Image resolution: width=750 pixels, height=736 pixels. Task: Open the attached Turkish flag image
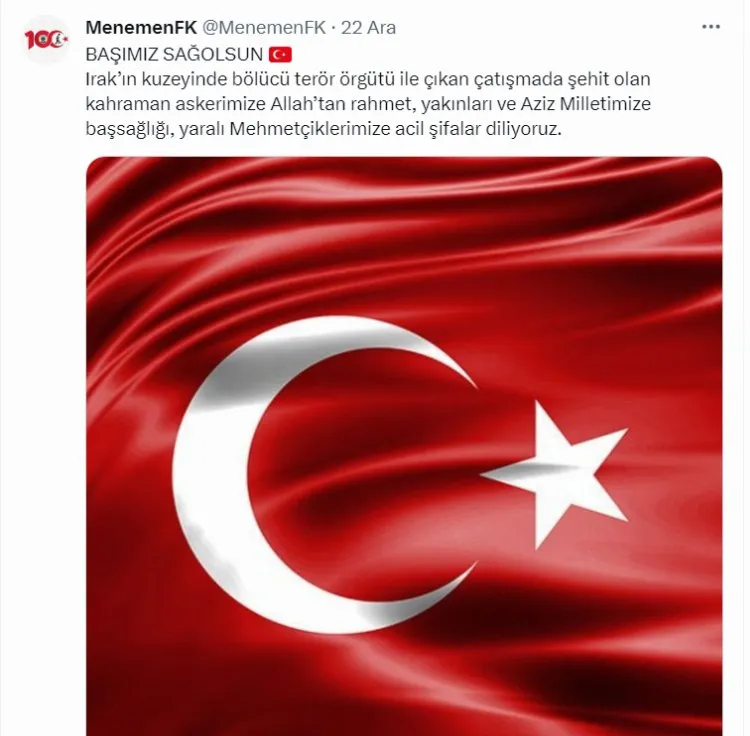pos(404,446)
